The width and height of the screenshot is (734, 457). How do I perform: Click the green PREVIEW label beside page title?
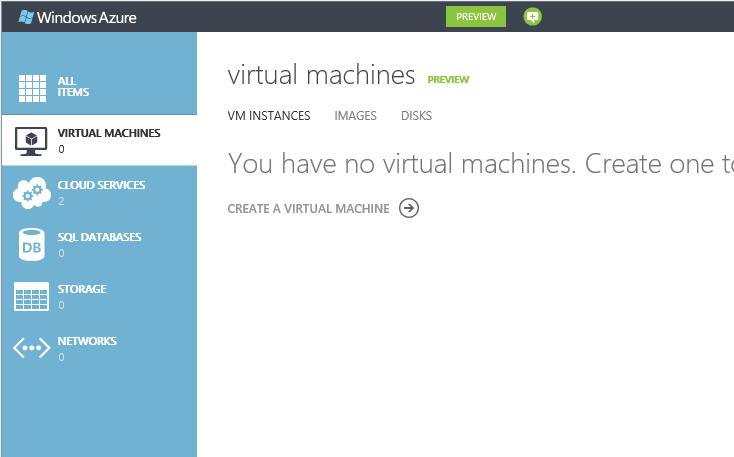(x=448, y=80)
